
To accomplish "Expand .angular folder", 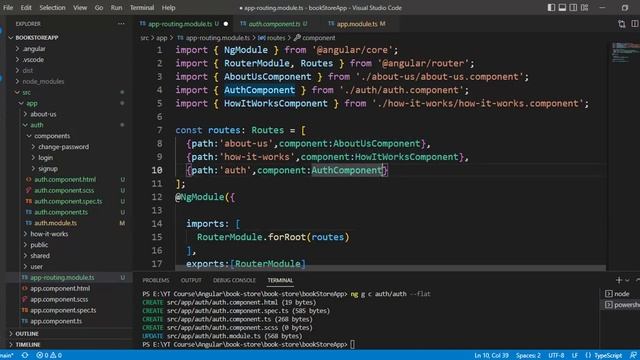I will tap(34, 49).
